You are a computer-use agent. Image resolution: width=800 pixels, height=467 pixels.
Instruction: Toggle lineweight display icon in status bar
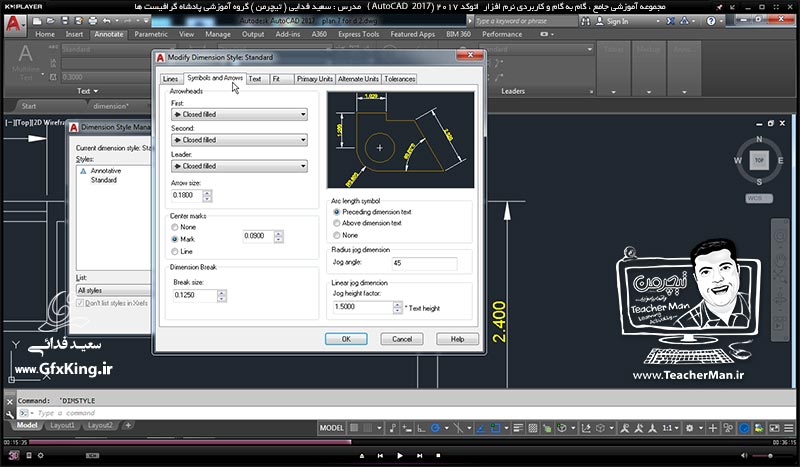click(x=518, y=428)
